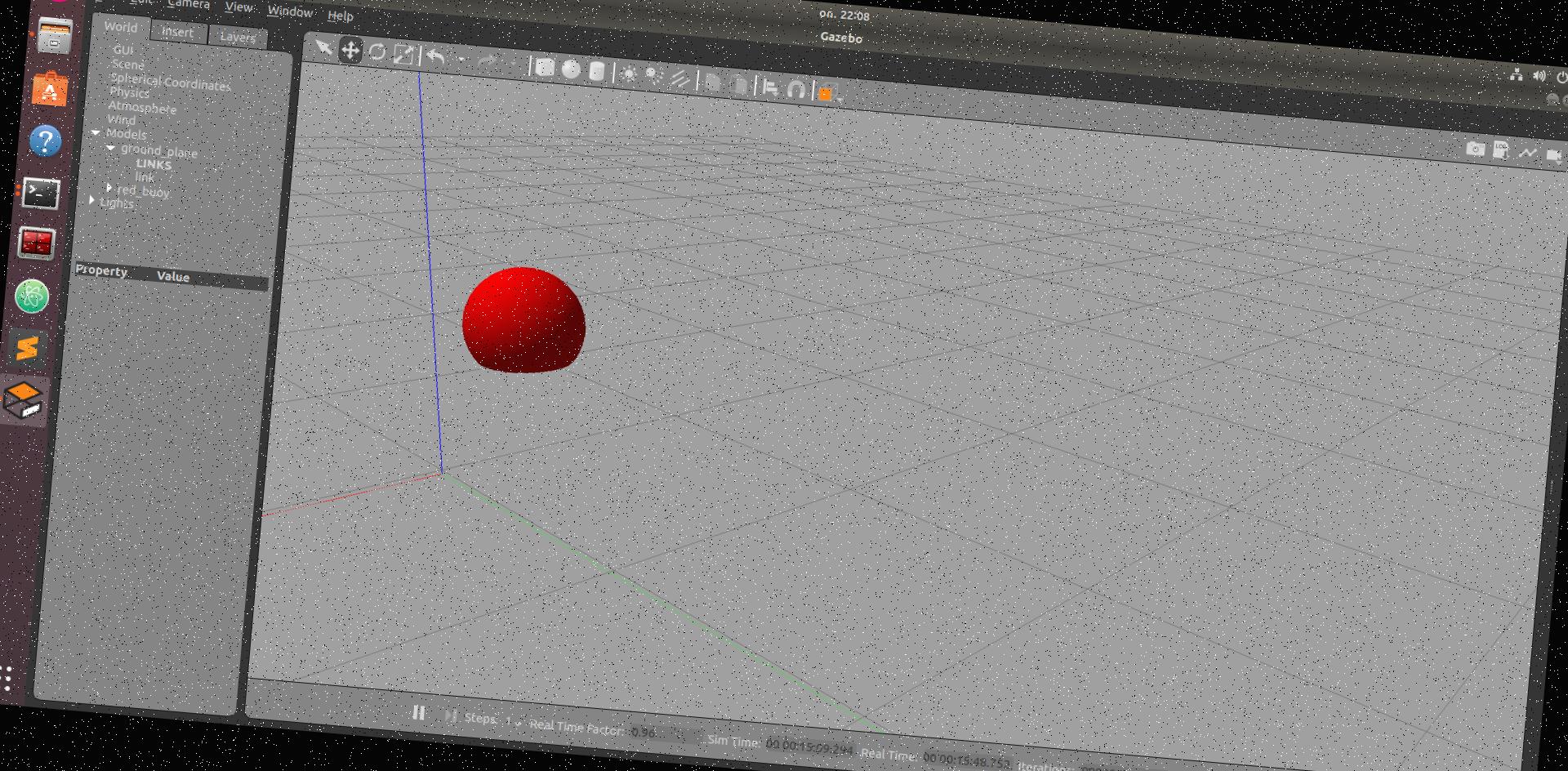The width and height of the screenshot is (1568, 771).
Task: Open the Align tool
Action: point(770,87)
